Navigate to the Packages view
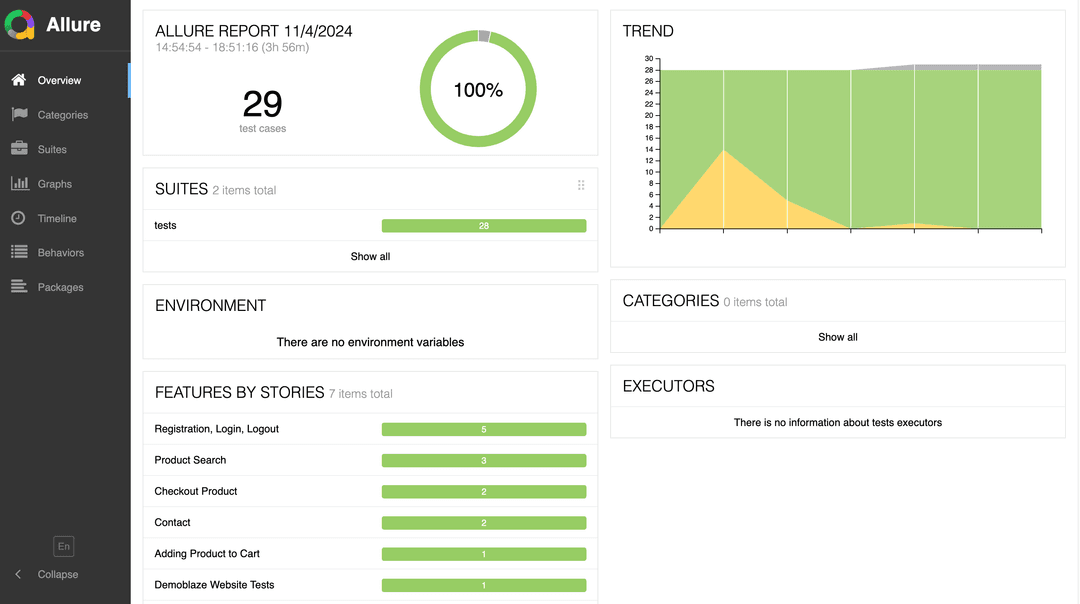The width and height of the screenshot is (1080, 604). [x=65, y=287]
